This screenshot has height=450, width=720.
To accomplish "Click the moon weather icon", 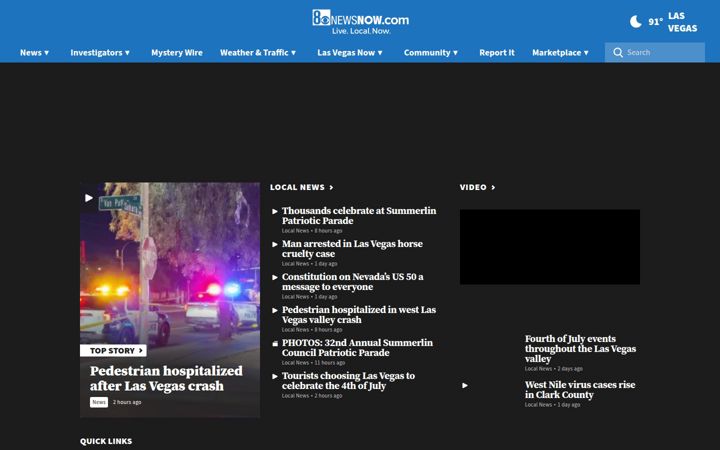I will (x=636, y=22).
